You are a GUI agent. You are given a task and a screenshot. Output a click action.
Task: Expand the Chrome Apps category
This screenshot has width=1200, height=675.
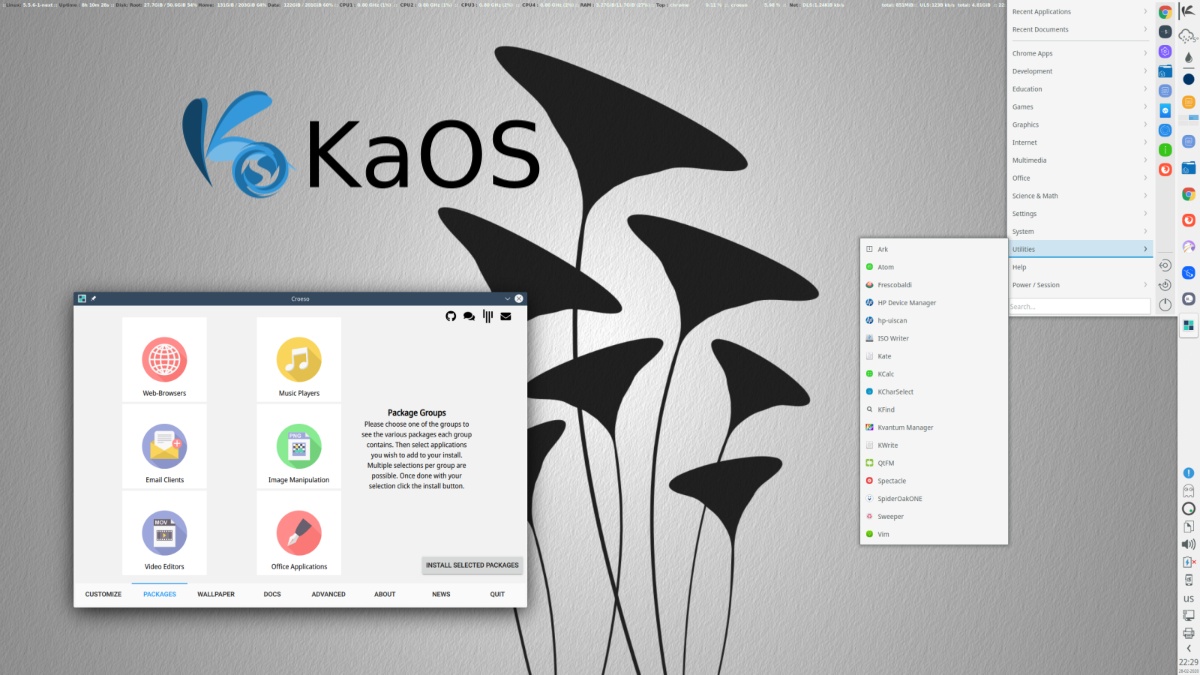[x=1080, y=53]
